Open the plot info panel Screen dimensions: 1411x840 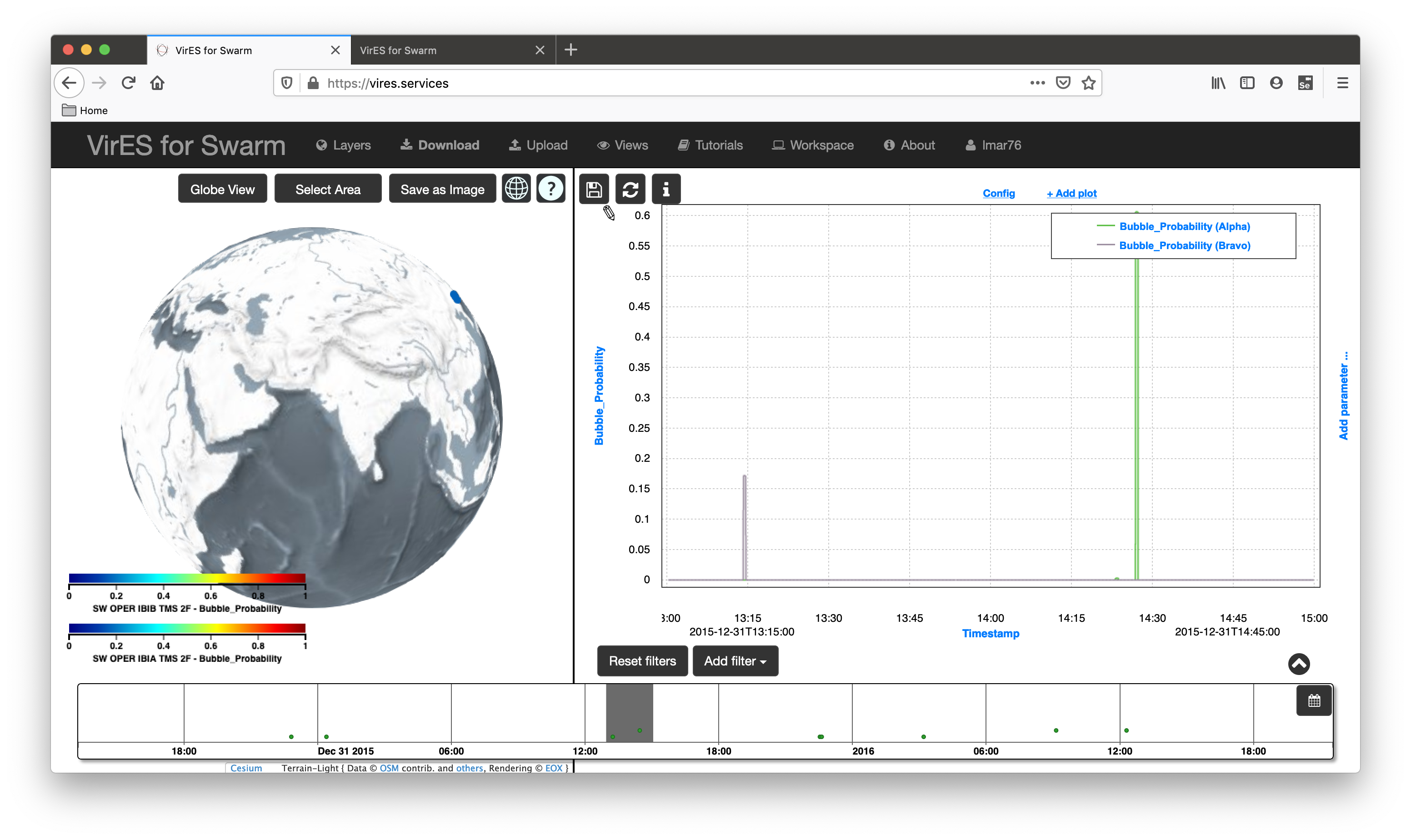coord(666,189)
